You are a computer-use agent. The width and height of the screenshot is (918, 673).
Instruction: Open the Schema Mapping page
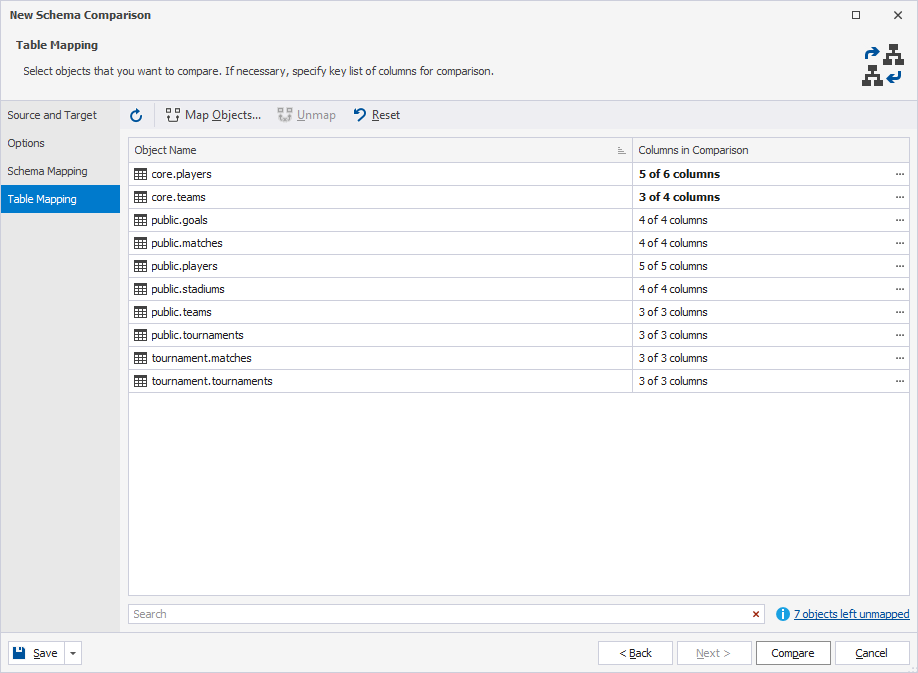pyautogui.click(x=60, y=171)
